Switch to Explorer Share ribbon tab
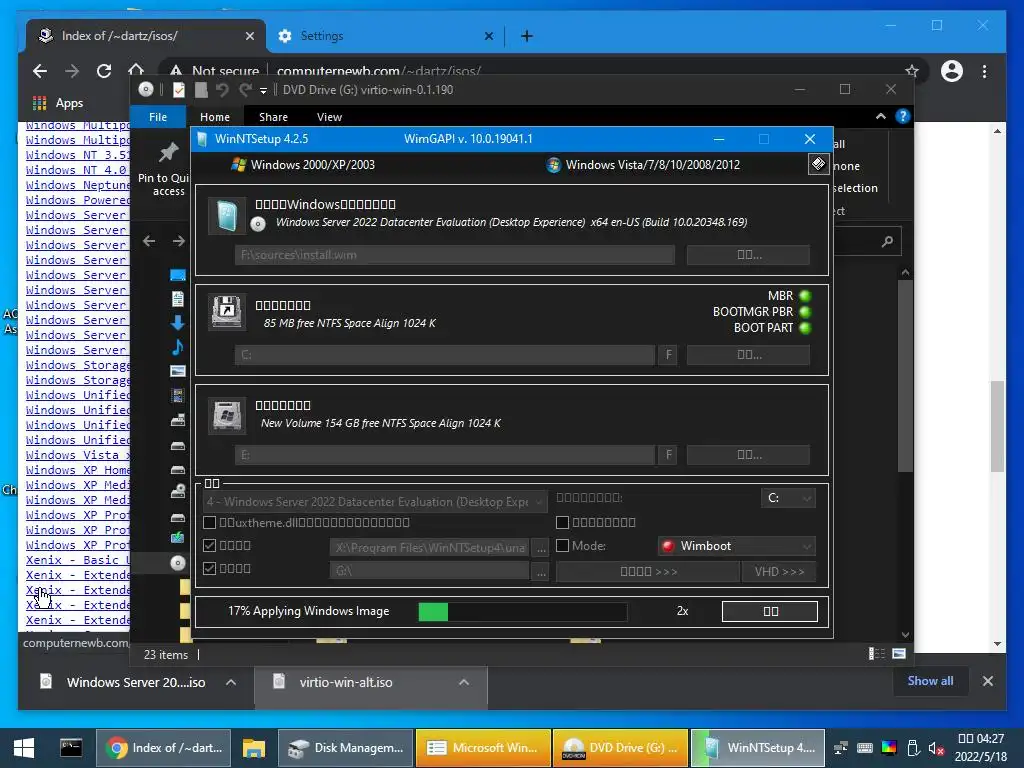This screenshot has width=1024, height=768. [273, 117]
